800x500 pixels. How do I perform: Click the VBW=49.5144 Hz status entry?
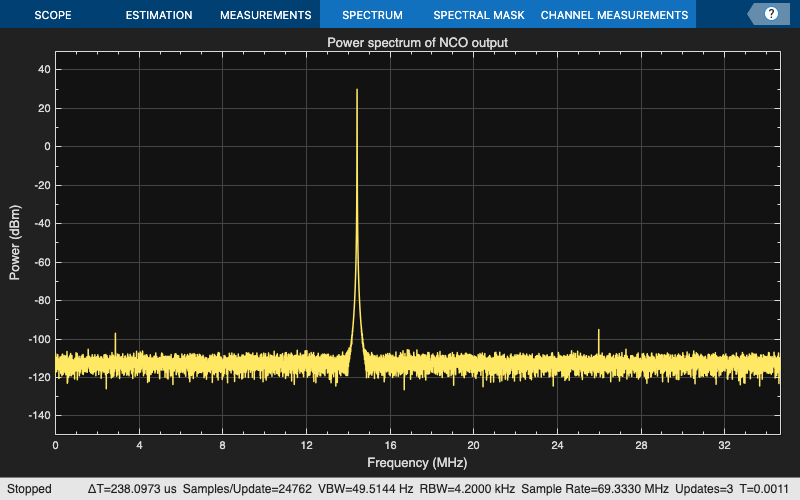click(365, 489)
